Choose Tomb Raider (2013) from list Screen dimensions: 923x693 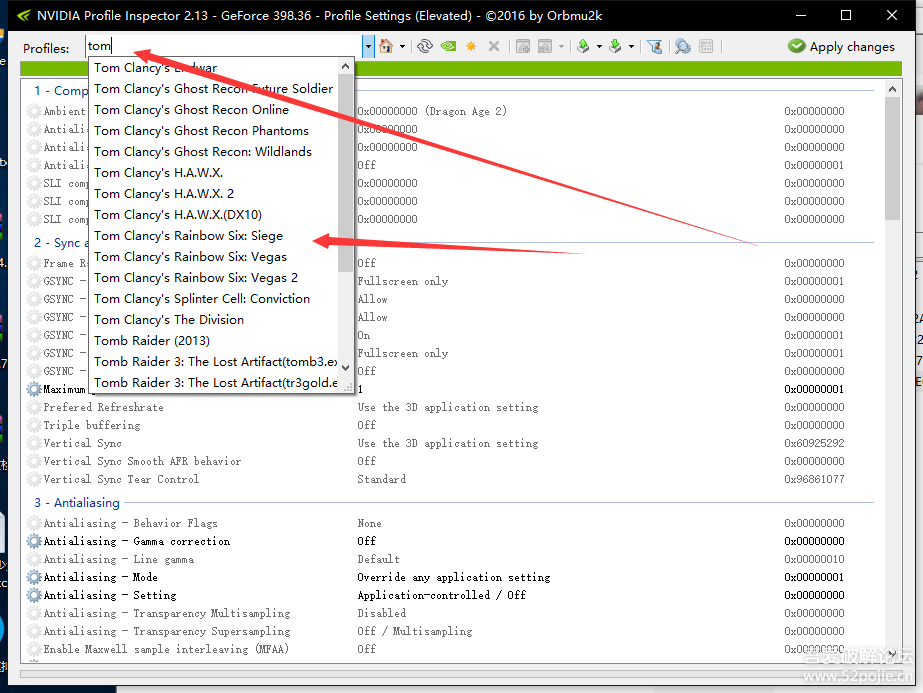(152, 341)
